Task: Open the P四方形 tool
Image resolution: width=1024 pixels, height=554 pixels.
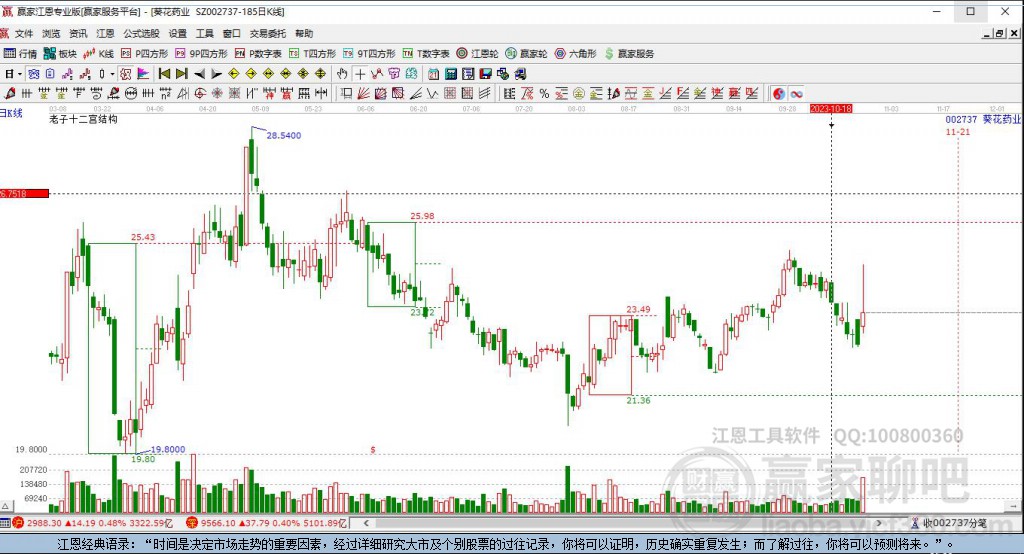Action: (x=144, y=54)
